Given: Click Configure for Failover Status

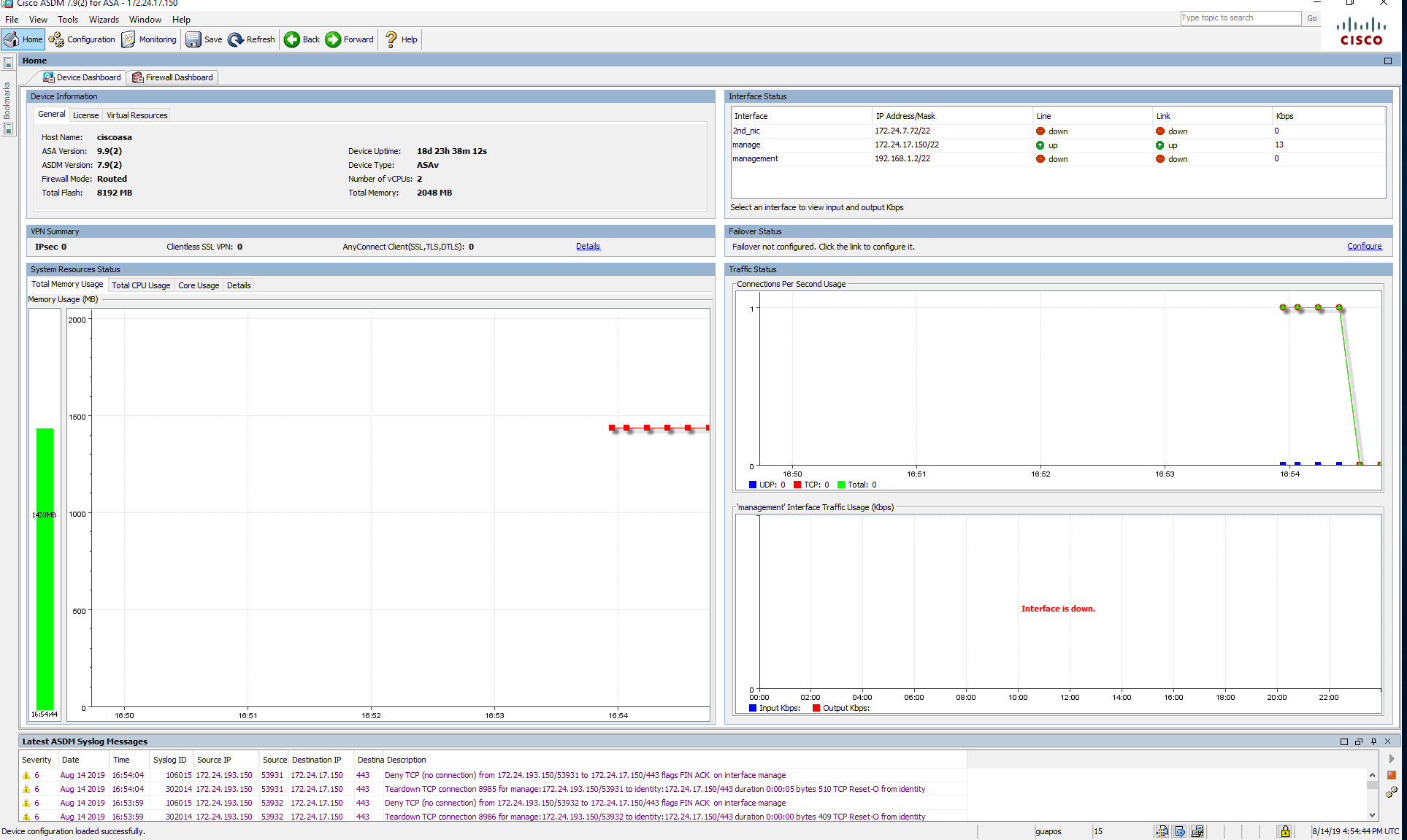Looking at the screenshot, I should (x=1365, y=246).
